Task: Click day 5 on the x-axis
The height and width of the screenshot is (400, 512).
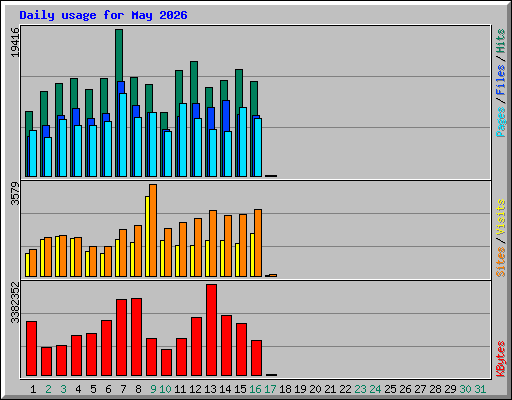Action: click(93, 389)
